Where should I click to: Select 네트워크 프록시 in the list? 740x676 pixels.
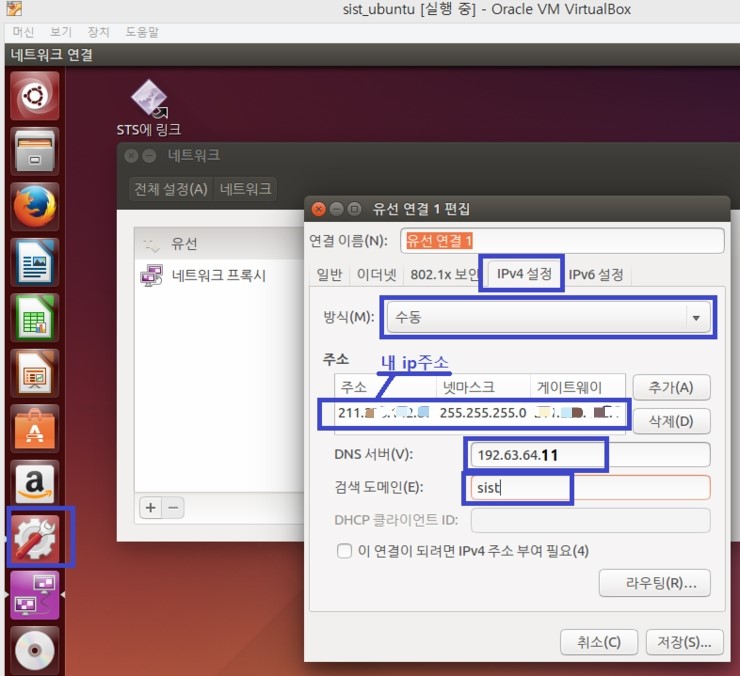click(x=218, y=276)
